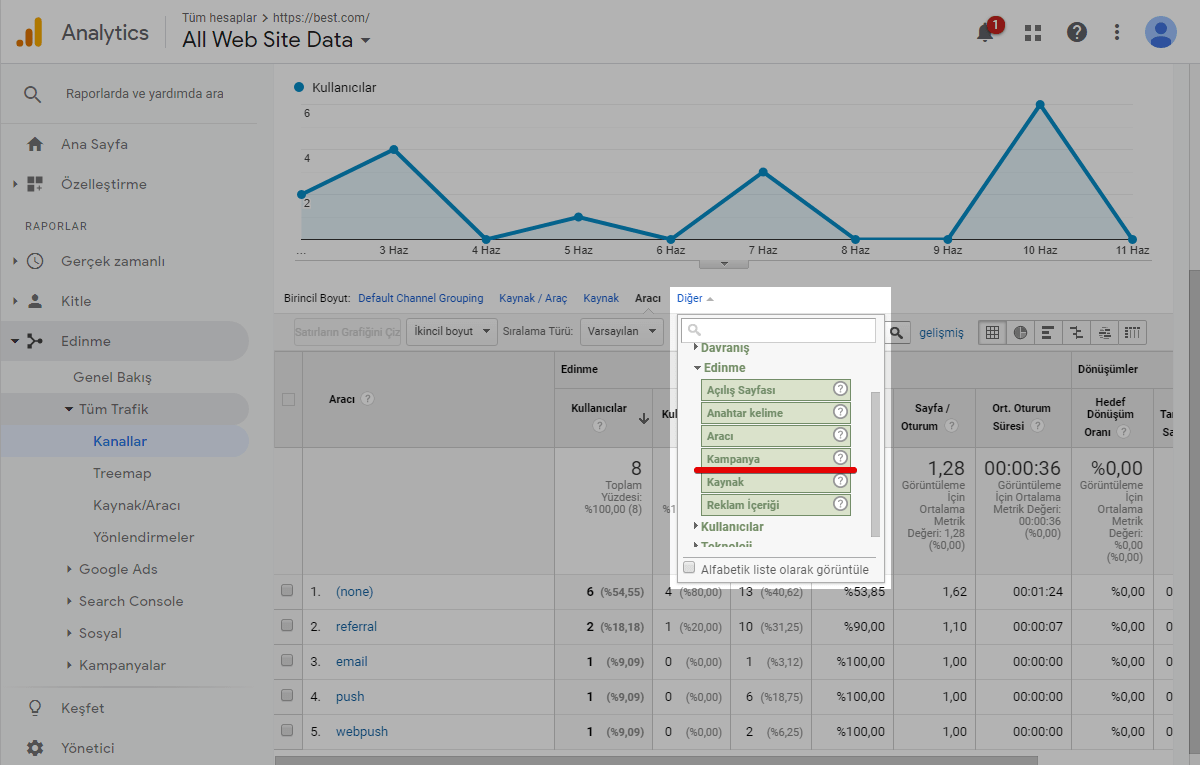
Task: Switch table to performance bar view
Action: point(1048,333)
